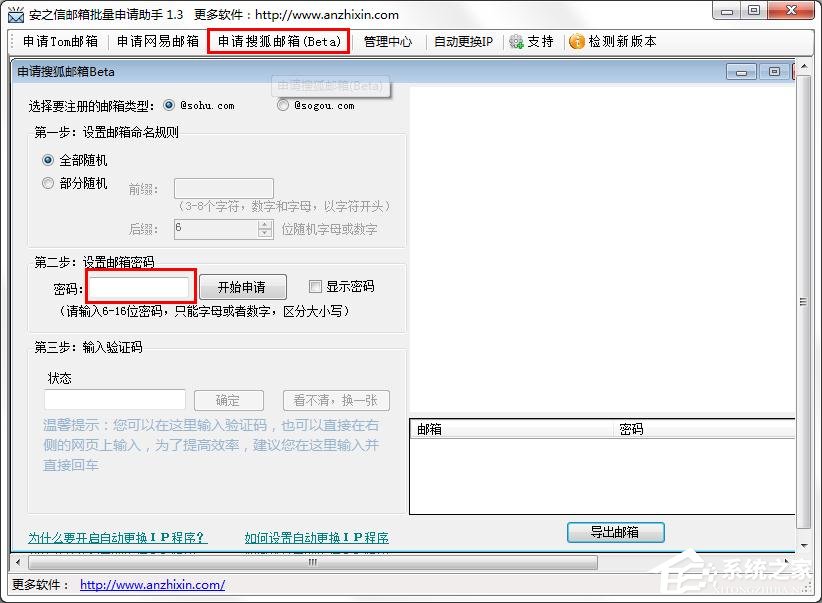
Task: Click the 邮箱 column header
Action: pos(511,429)
